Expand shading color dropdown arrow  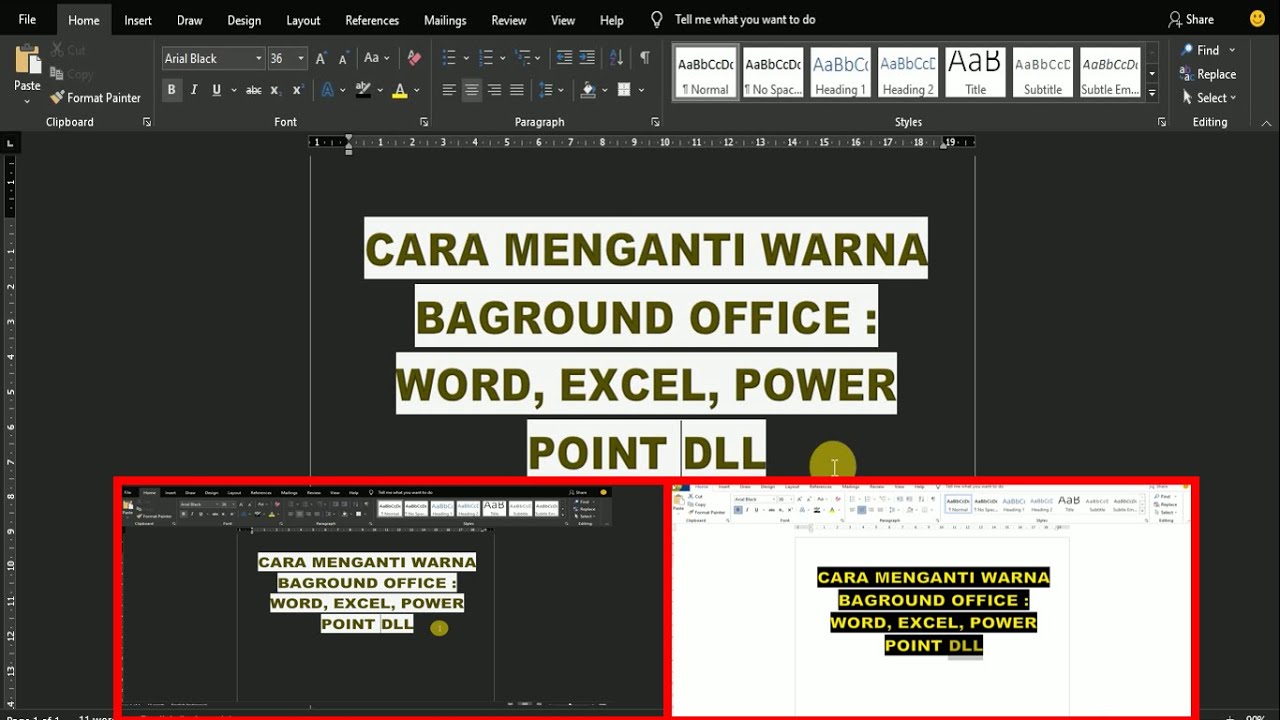[x=605, y=90]
